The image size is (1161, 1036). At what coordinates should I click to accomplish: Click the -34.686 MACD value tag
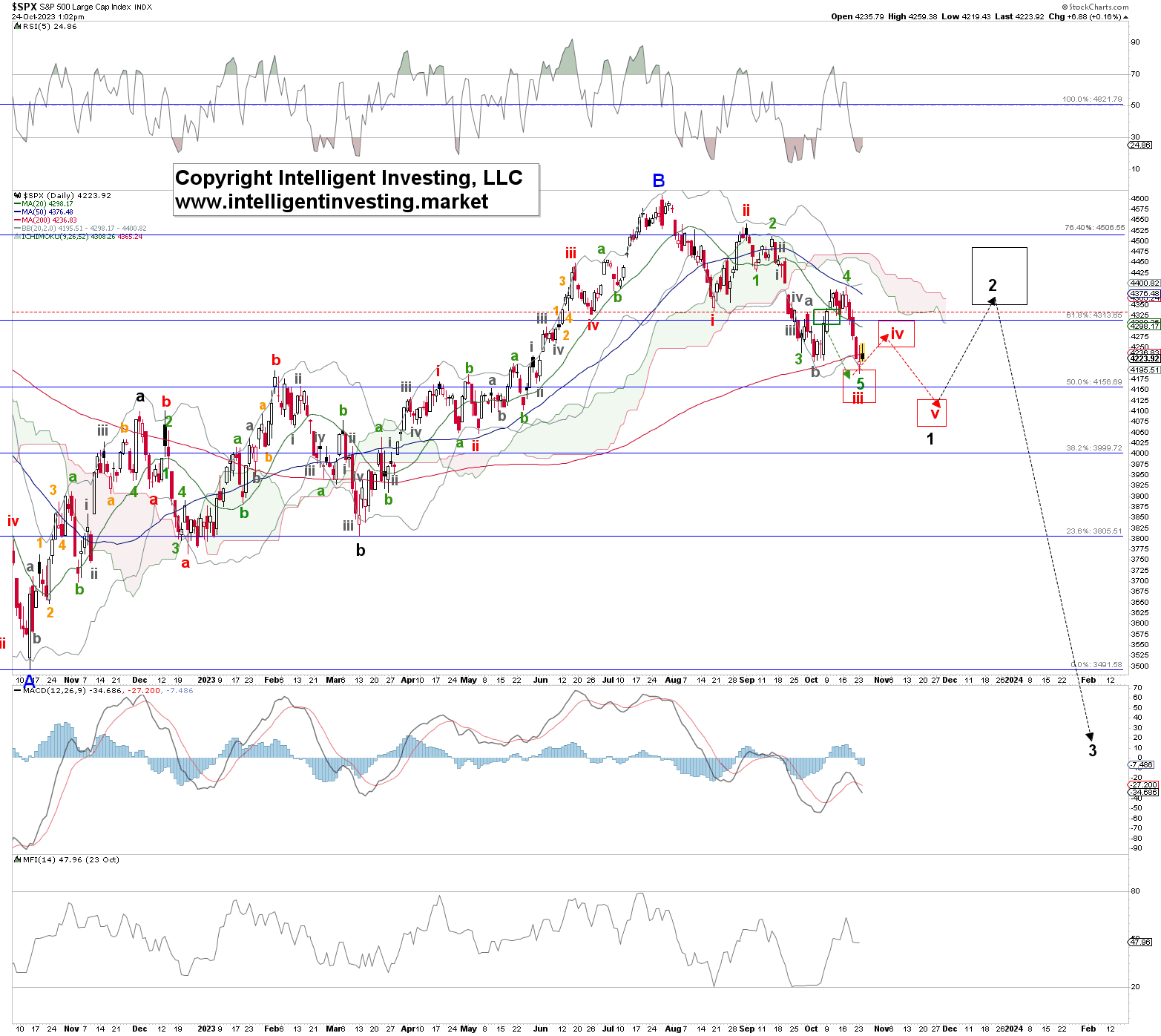pyautogui.click(x=1143, y=792)
